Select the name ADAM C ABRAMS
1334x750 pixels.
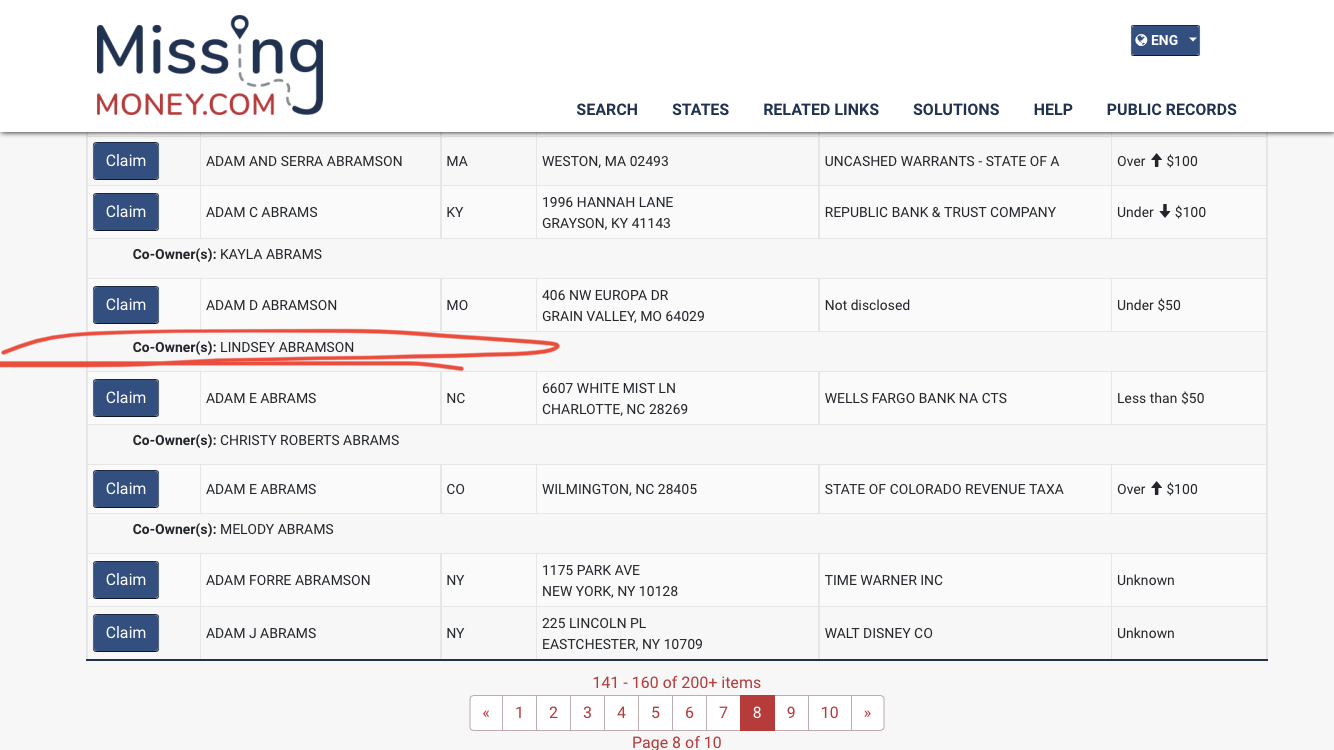(x=262, y=212)
